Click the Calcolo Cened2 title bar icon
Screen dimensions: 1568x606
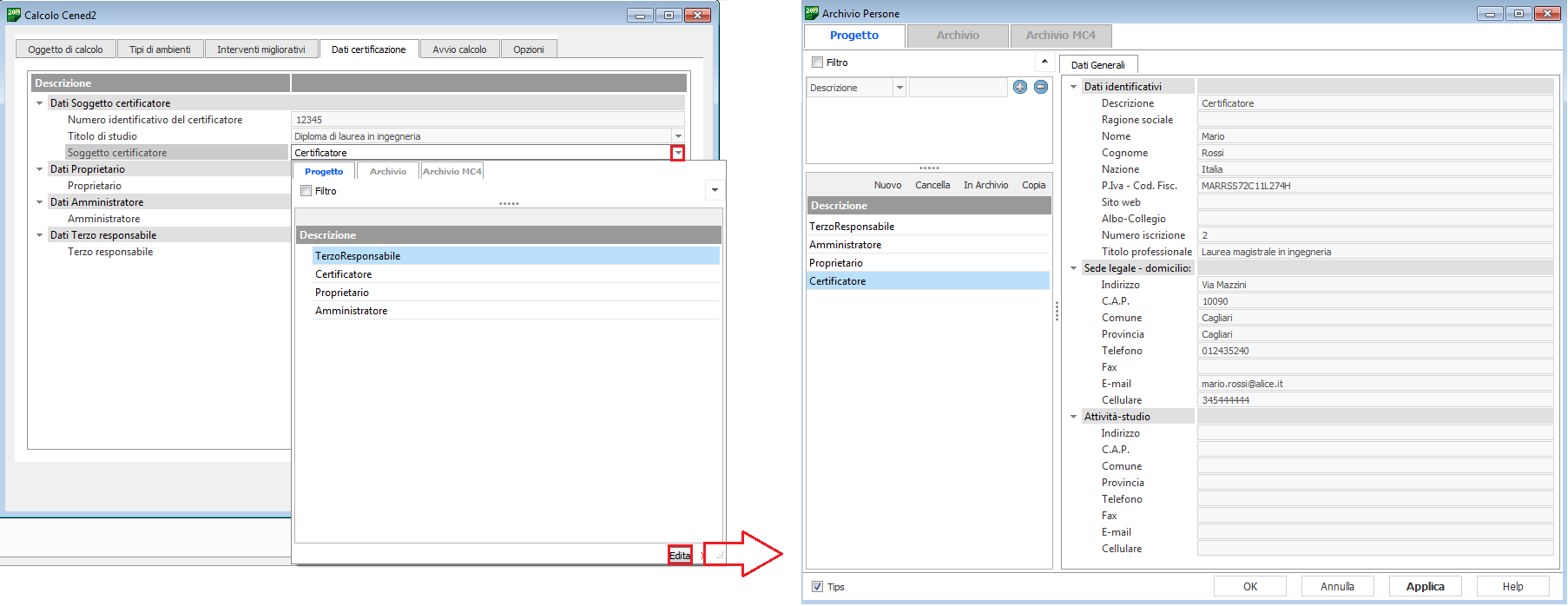[x=14, y=14]
